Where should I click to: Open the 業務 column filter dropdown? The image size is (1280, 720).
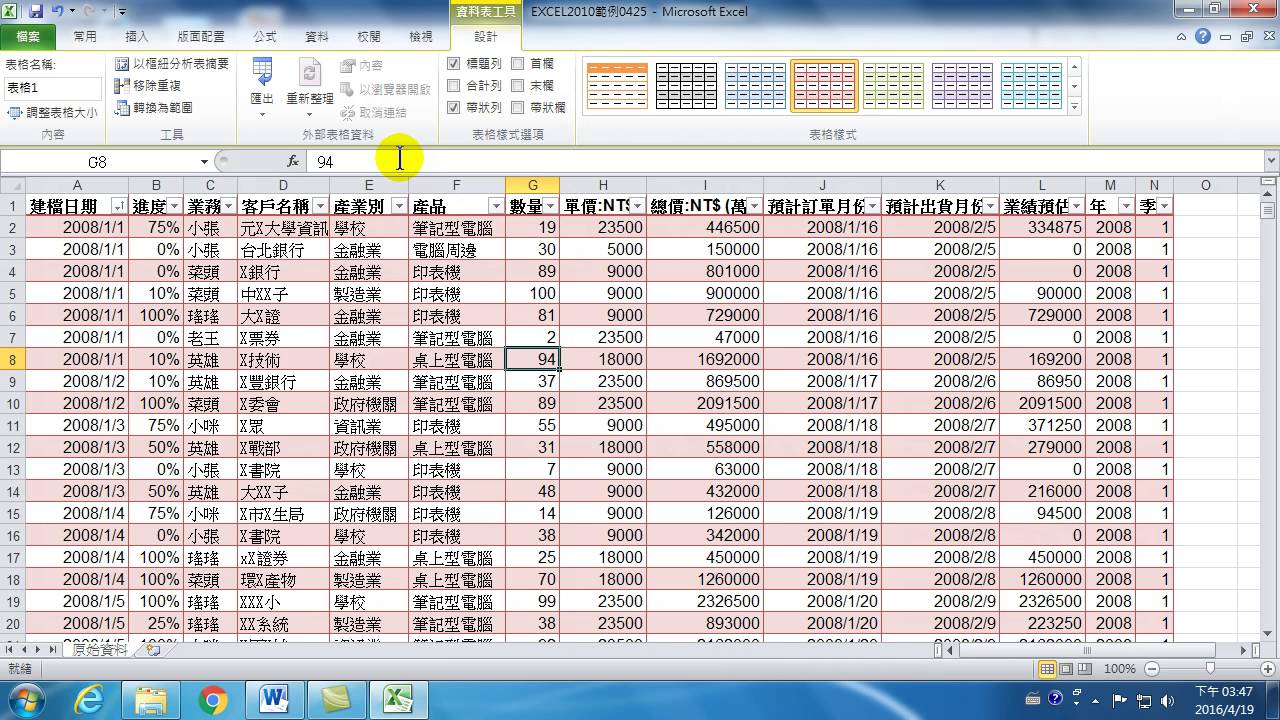228,206
